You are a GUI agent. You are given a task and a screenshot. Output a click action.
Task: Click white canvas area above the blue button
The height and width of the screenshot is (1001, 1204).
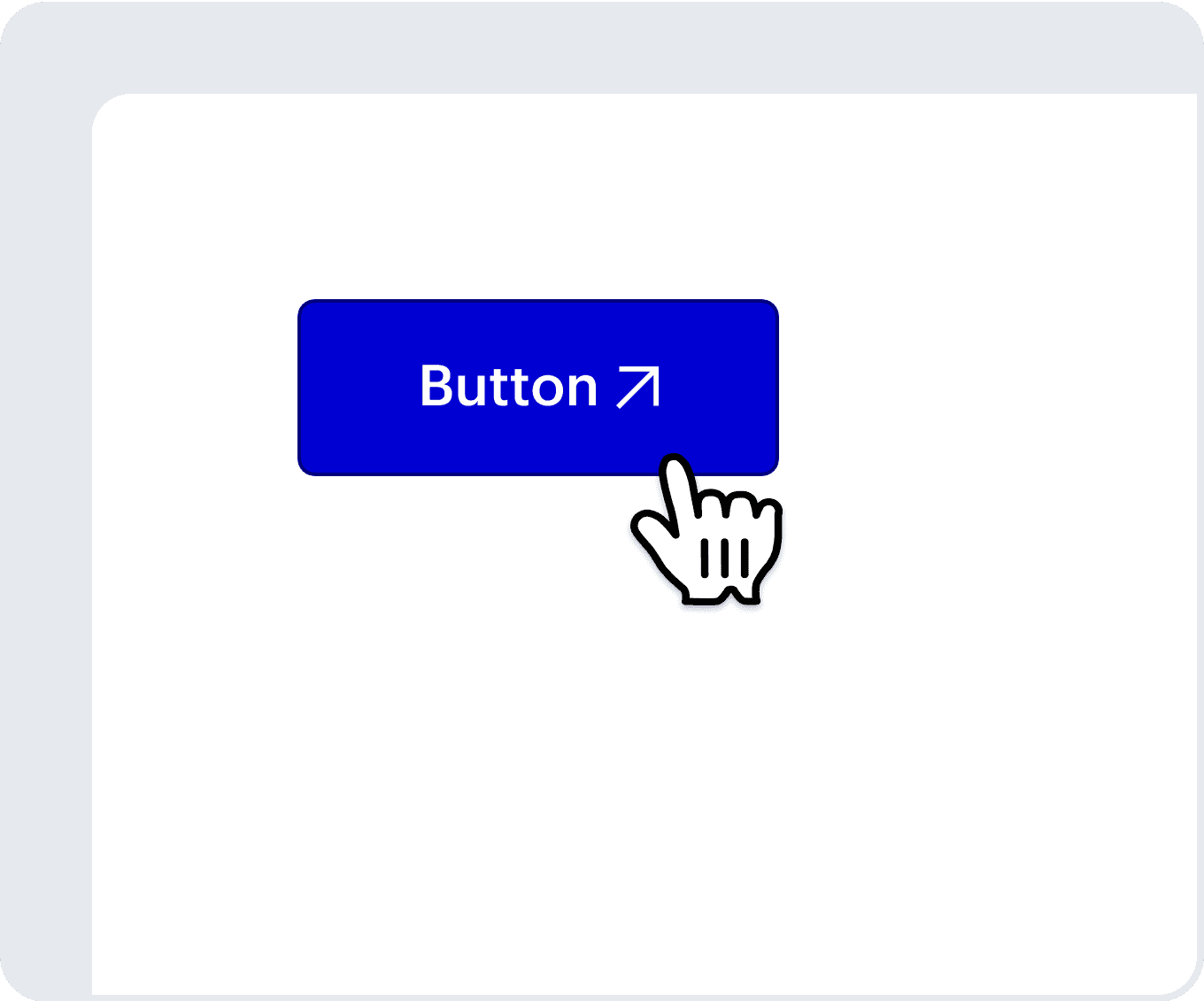click(538, 196)
